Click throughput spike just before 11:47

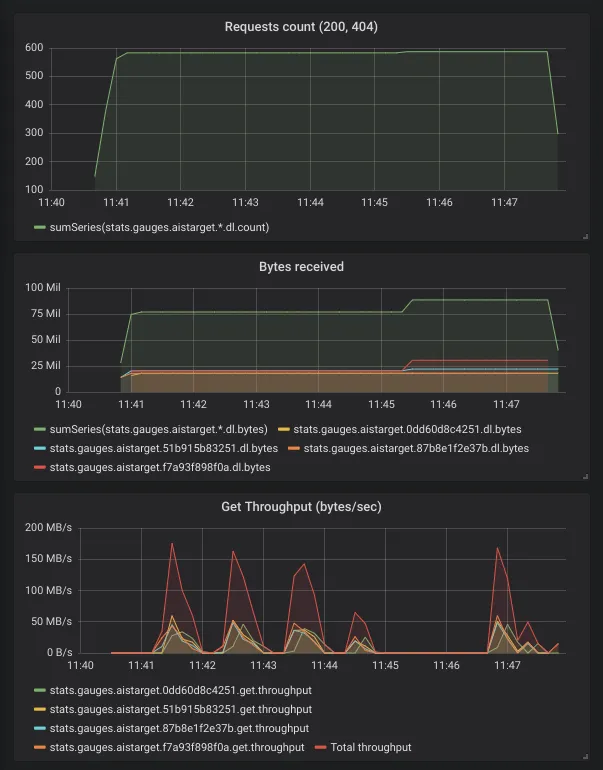(497, 548)
